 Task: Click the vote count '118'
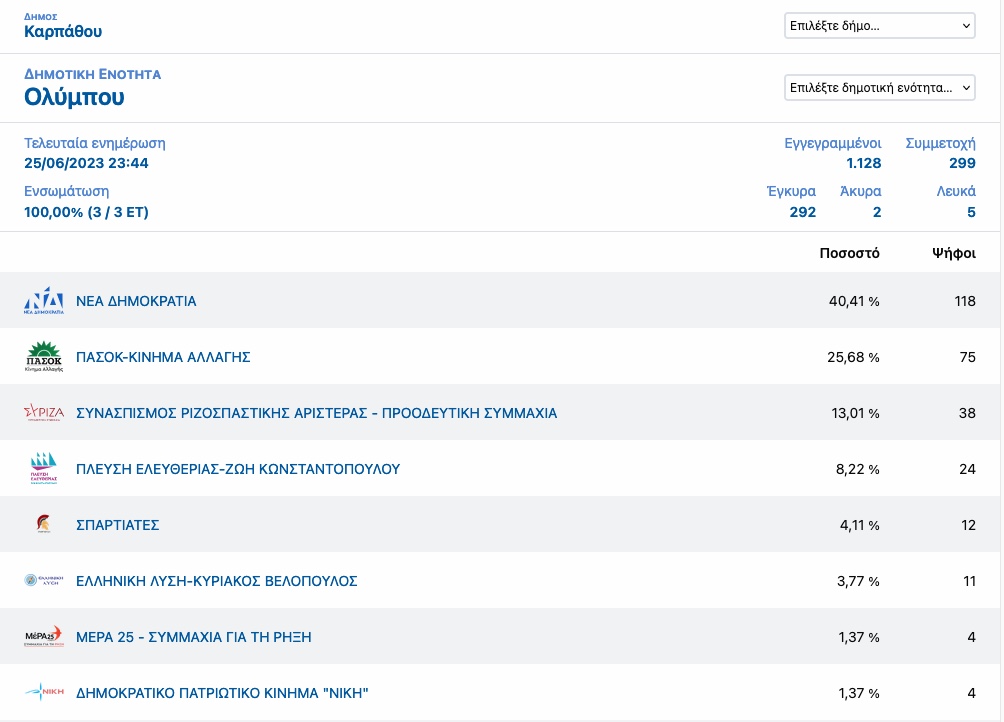(x=965, y=301)
